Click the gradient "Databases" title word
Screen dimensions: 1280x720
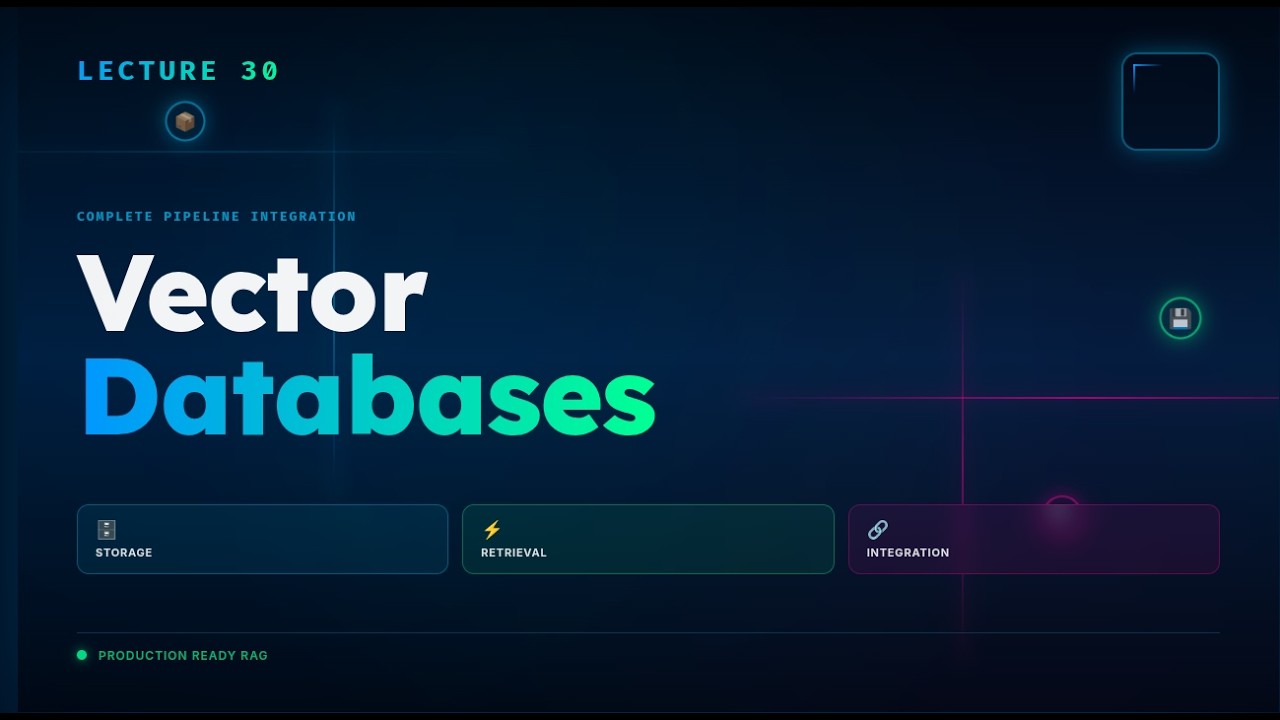click(x=368, y=397)
